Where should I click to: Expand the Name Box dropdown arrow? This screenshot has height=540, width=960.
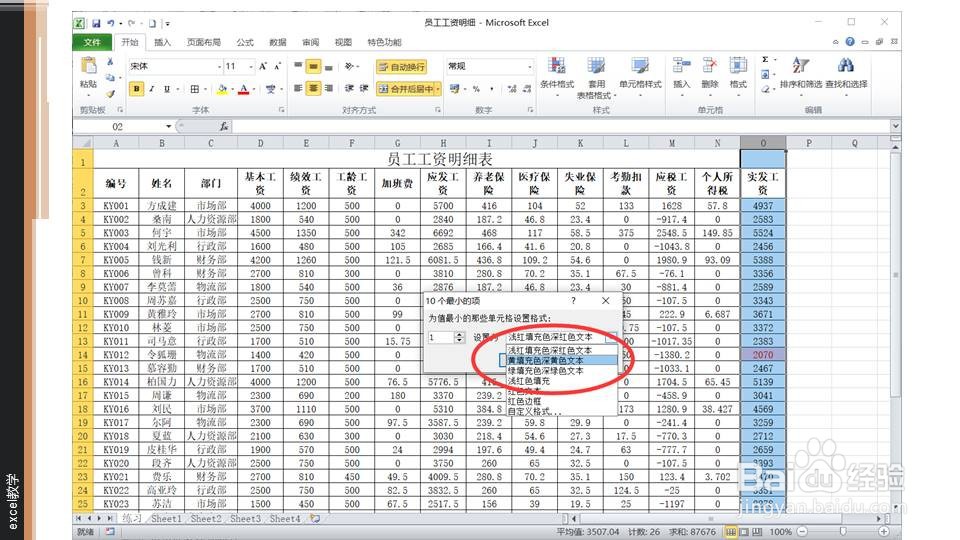pyautogui.click(x=168, y=126)
